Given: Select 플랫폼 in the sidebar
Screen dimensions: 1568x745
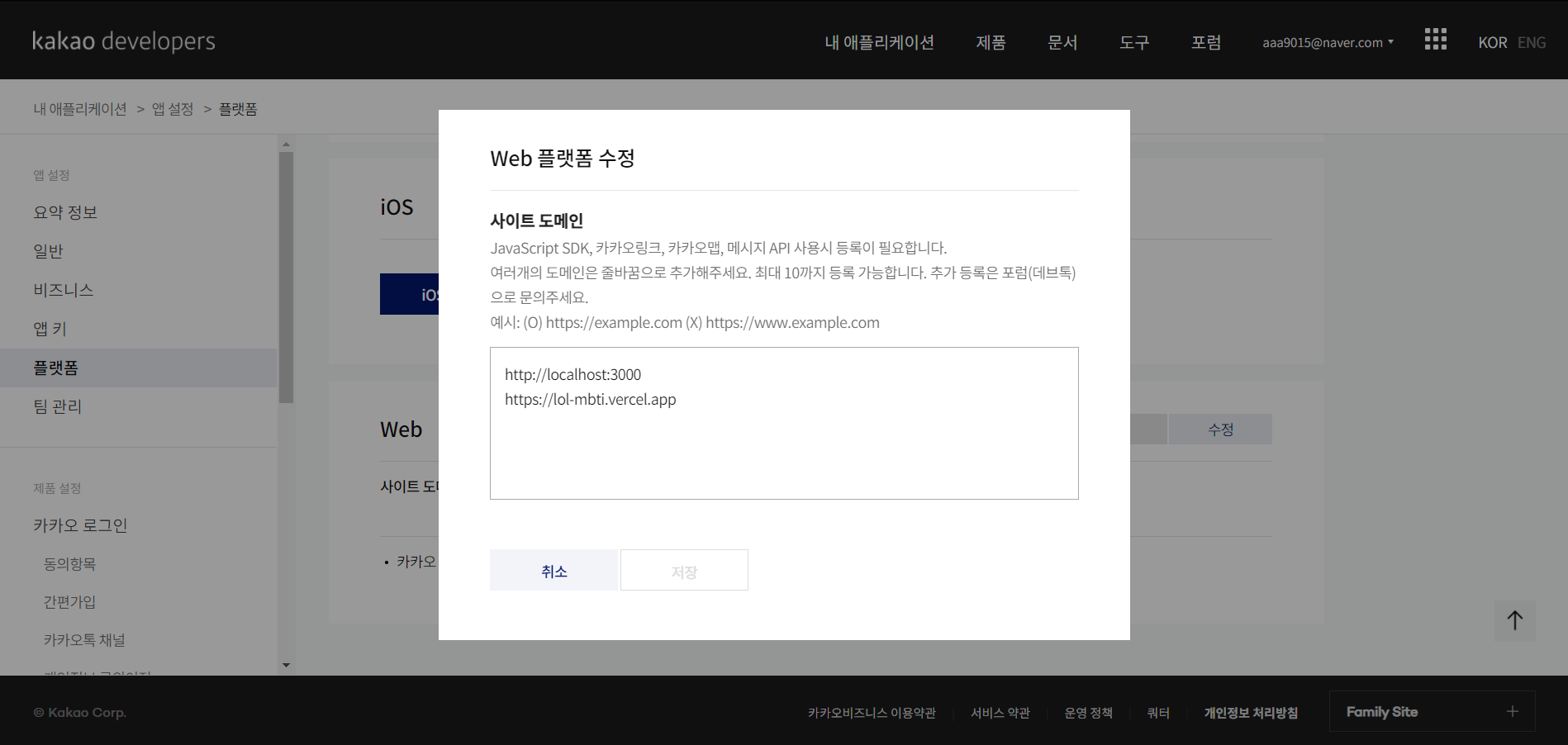Looking at the screenshot, I should coord(138,368).
